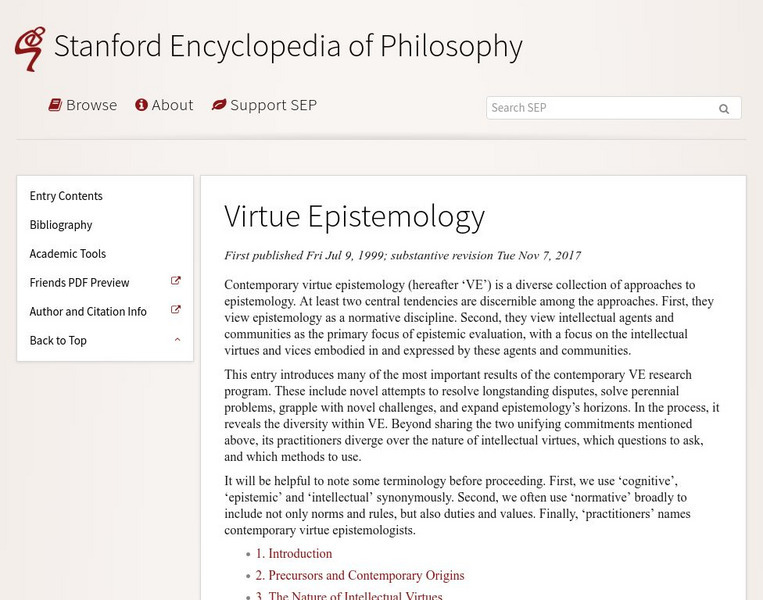Type in the Search SEP field
Image resolution: width=763 pixels, height=600 pixels.
[x=600, y=108]
